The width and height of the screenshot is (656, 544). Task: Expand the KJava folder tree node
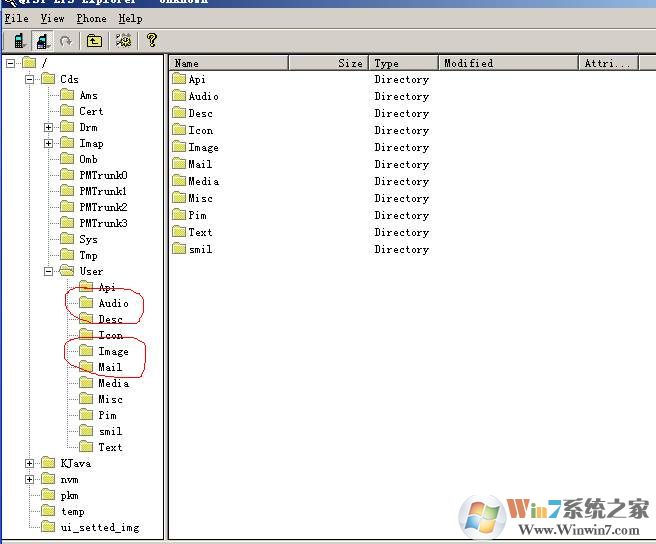click(x=30, y=463)
